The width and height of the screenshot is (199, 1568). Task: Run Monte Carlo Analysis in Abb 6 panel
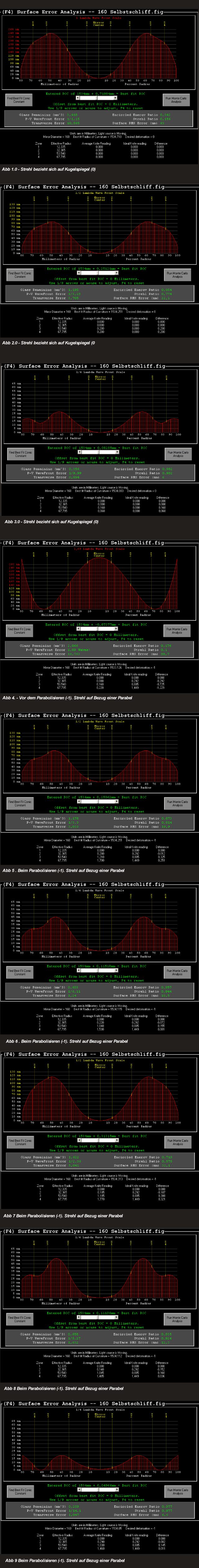177,973
